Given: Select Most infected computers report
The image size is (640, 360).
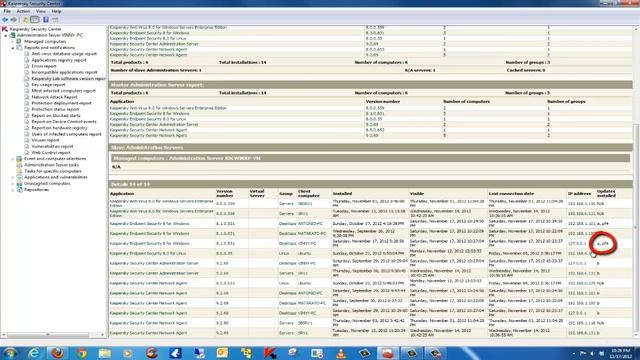Looking at the screenshot, I should (x=63, y=91).
